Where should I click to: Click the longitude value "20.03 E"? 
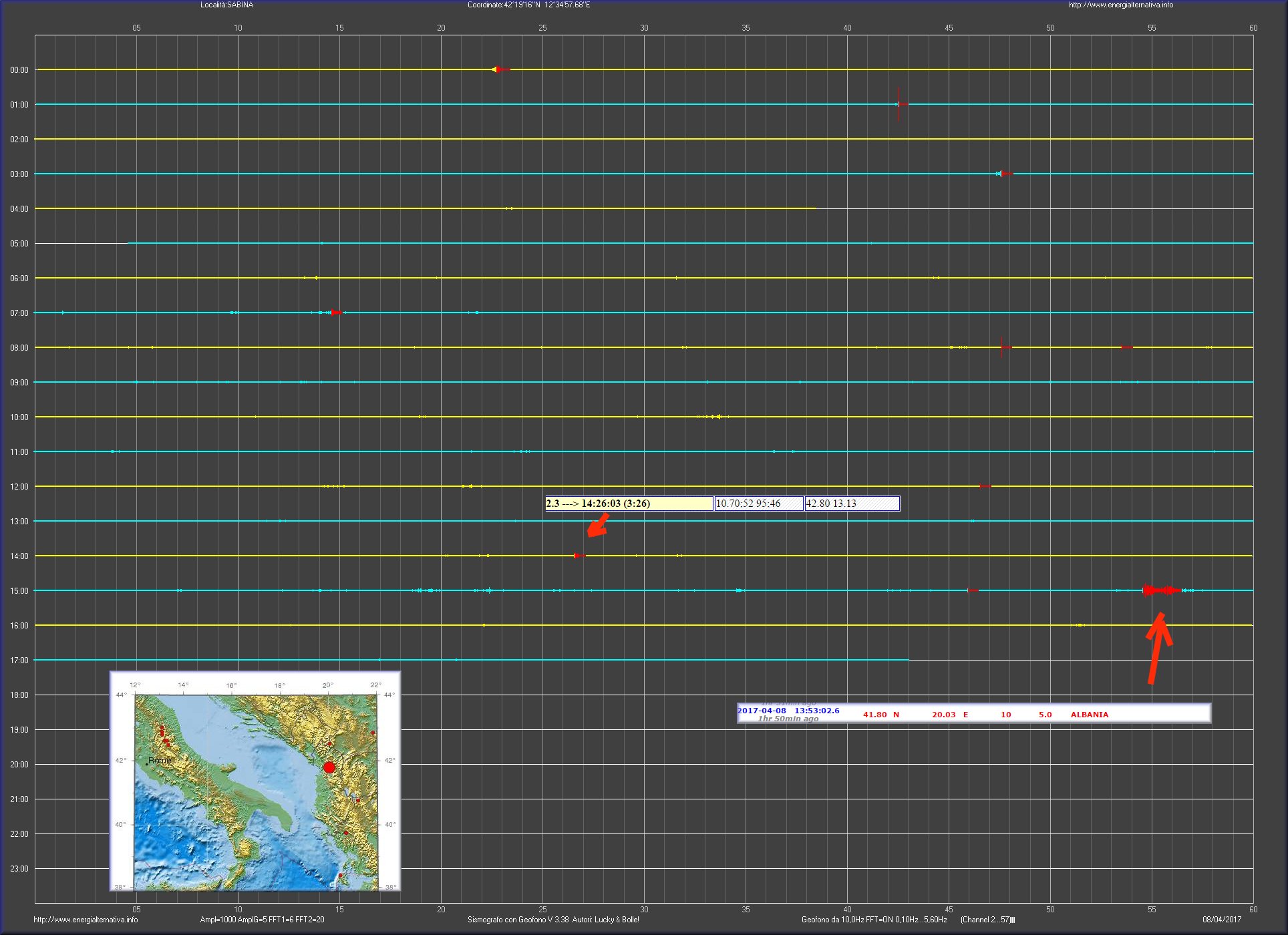[950, 715]
